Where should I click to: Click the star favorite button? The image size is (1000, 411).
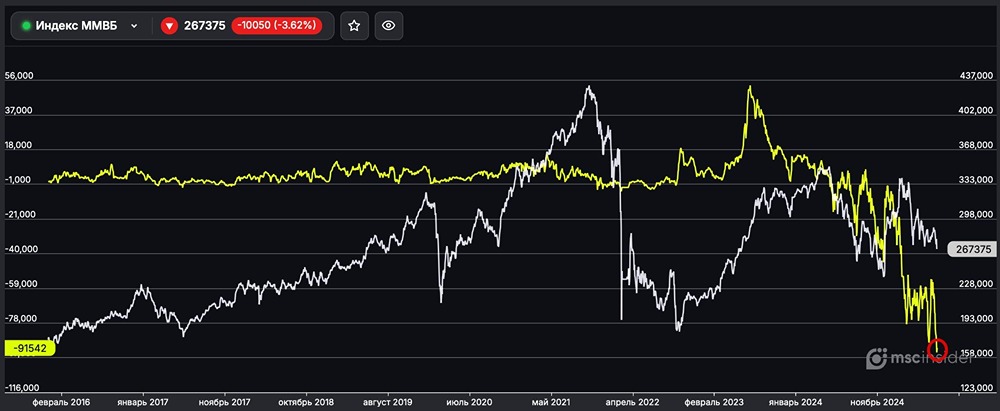[355, 26]
